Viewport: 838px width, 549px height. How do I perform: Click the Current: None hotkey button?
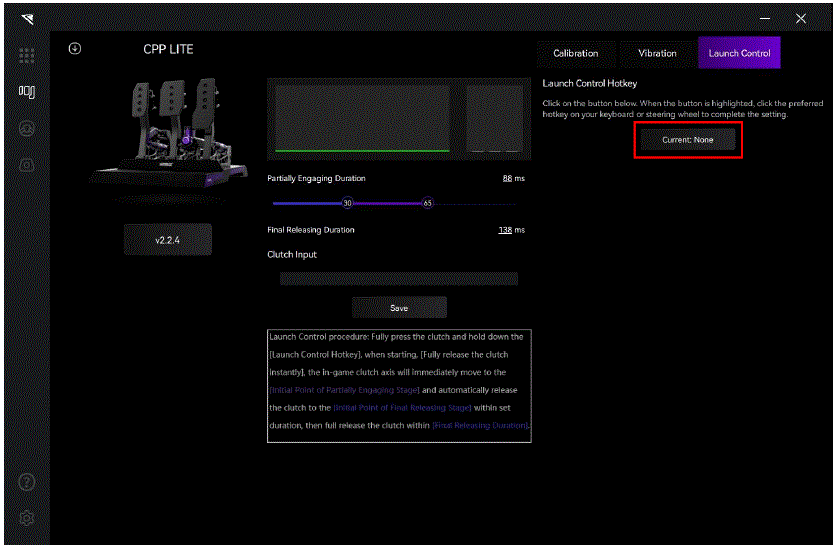pyautogui.click(x=688, y=140)
